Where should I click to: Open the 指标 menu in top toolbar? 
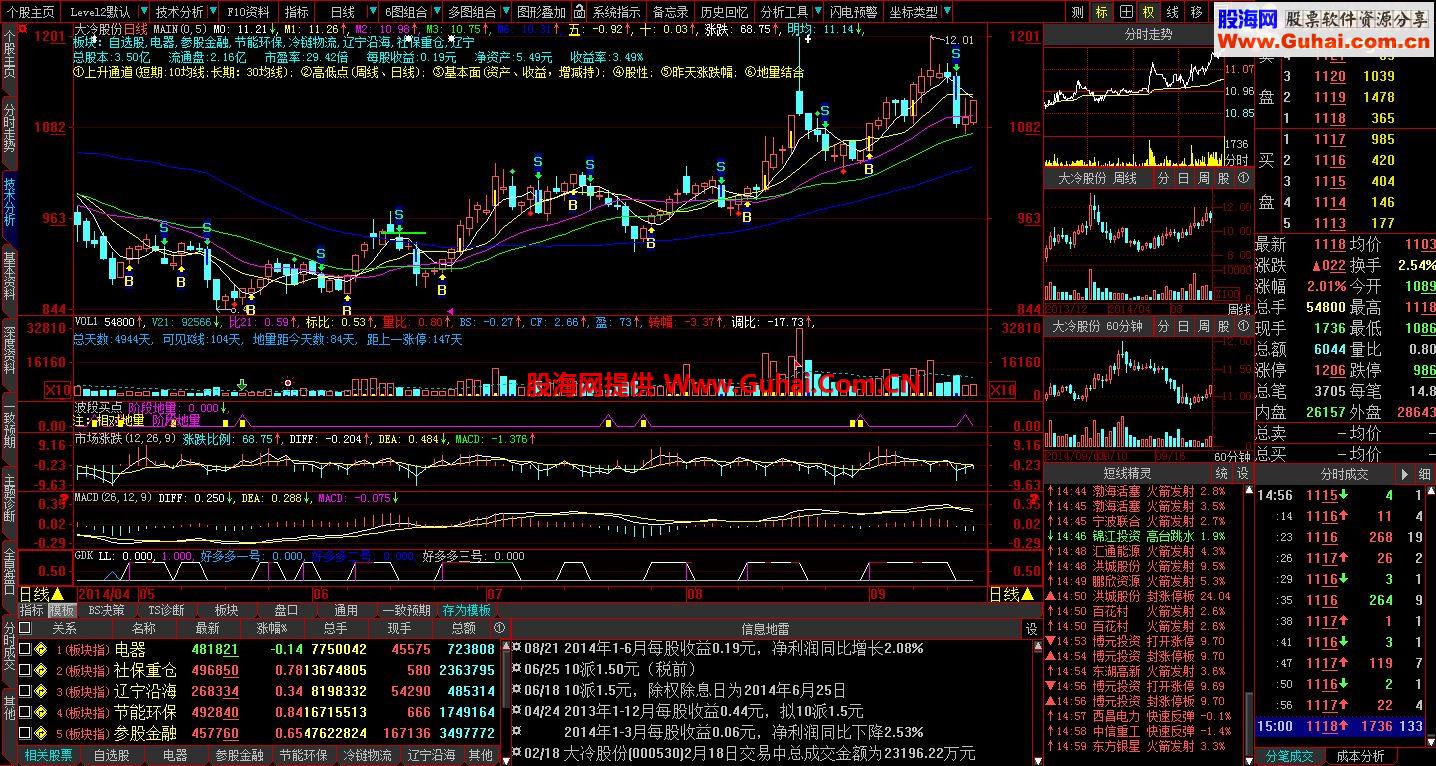297,12
